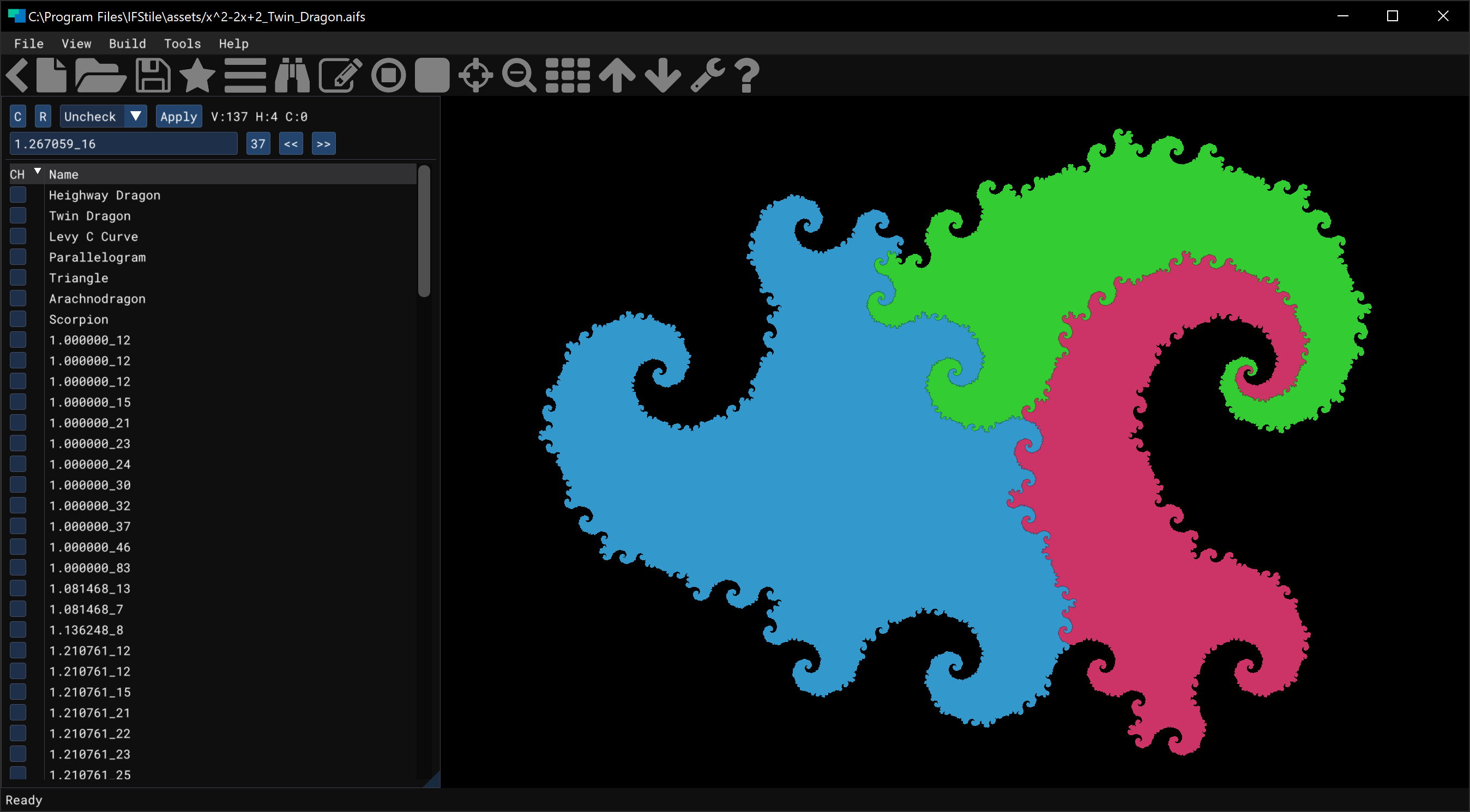This screenshot has height=812, width=1470.
Task: Click the crosshair center view icon
Action: pyautogui.click(x=475, y=75)
